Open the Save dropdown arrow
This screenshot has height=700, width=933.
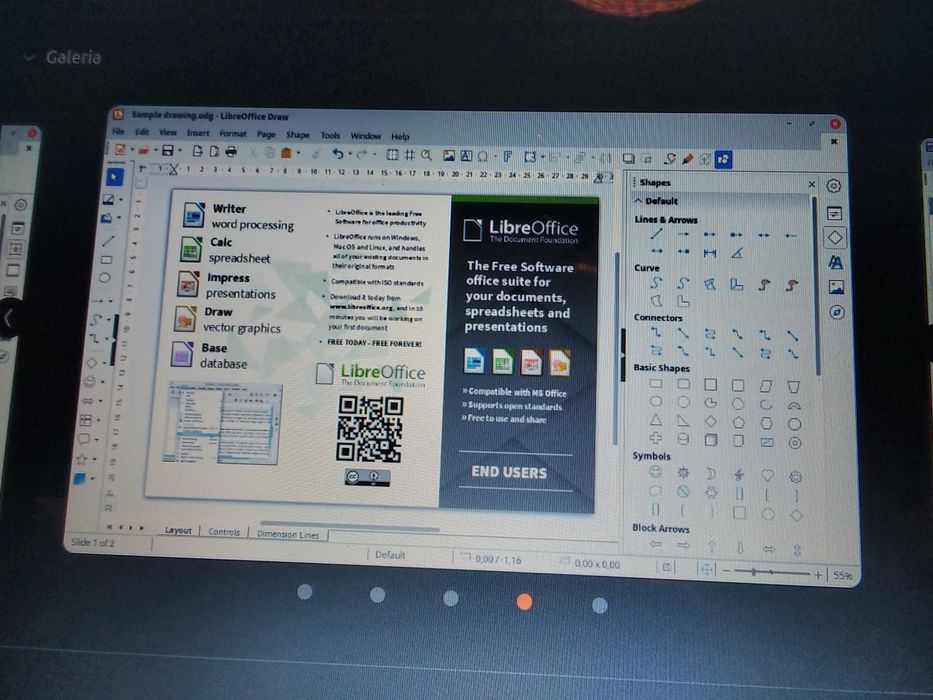point(180,151)
